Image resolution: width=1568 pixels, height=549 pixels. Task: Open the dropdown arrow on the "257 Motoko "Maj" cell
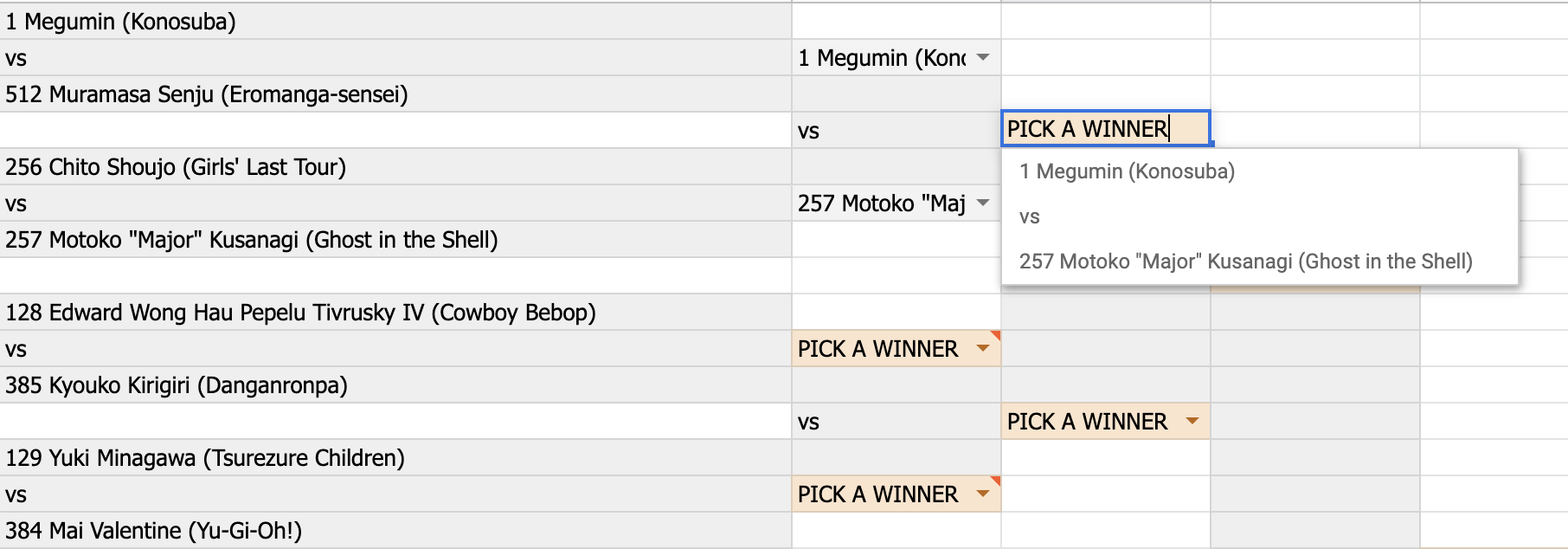pos(983,203)
